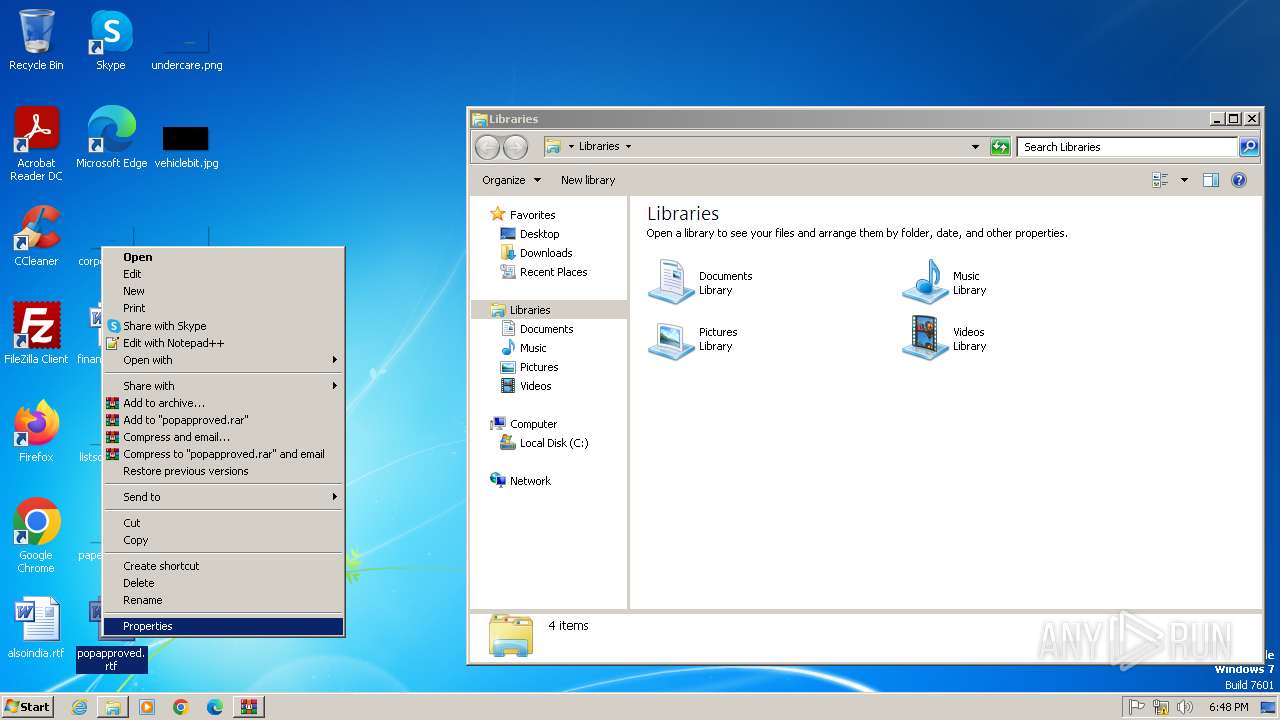Screen dimensions: 1280x720
Task: Open the address bar history dropdown
Action: tap(976, 147)
